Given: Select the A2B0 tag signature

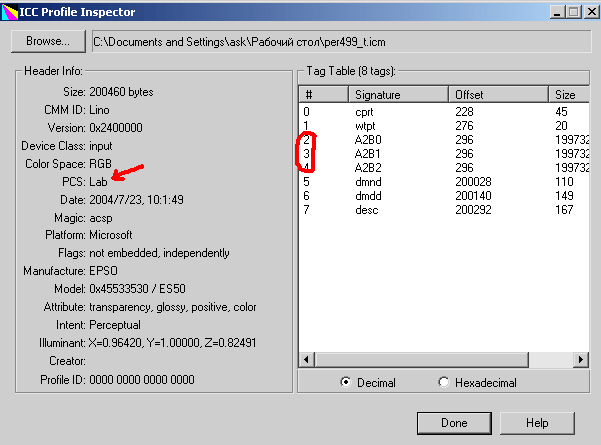Looking at the screenshot, I should point(368,140).
